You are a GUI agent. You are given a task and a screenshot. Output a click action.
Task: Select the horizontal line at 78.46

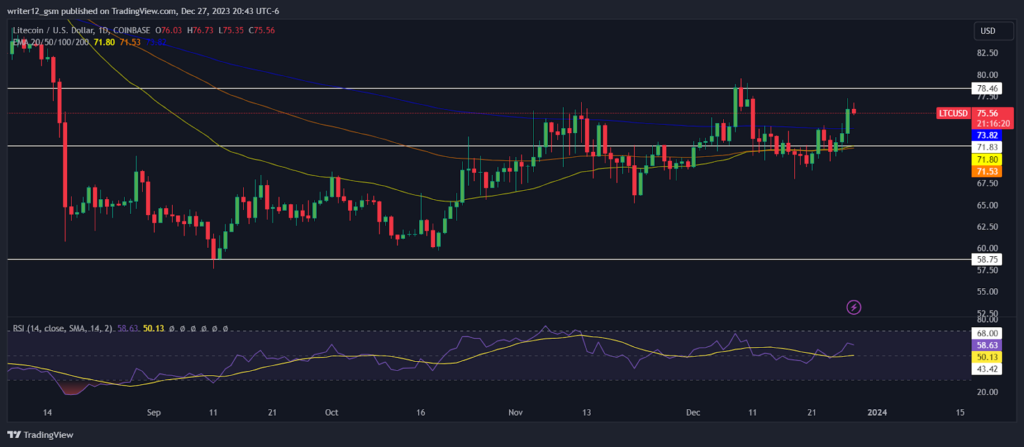point(488,88)
